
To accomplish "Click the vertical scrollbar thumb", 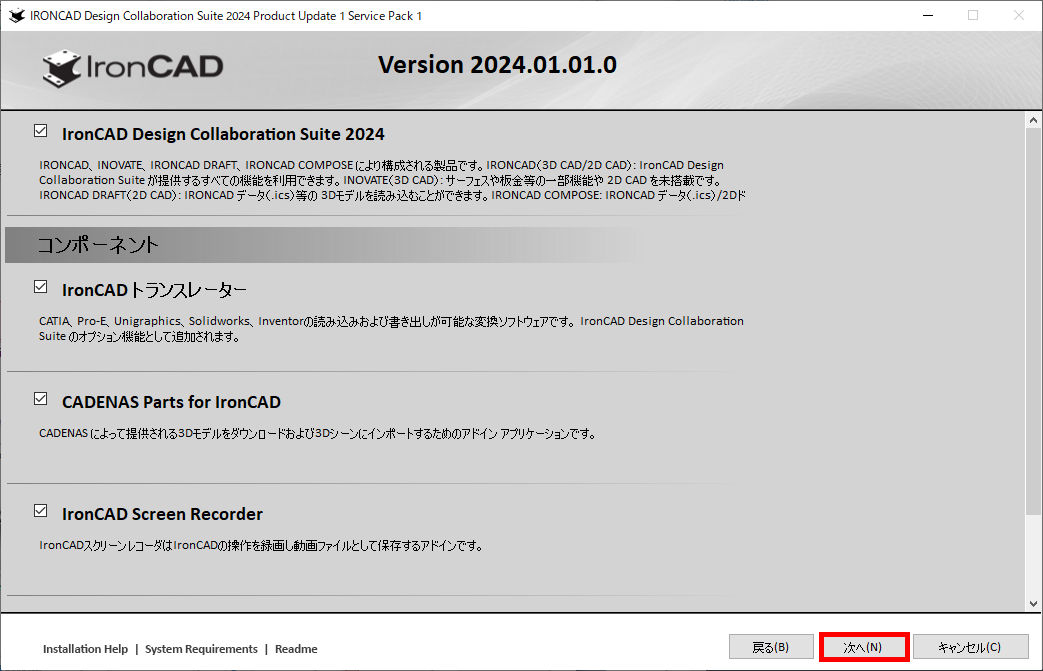I will (x=1034, y=320).
